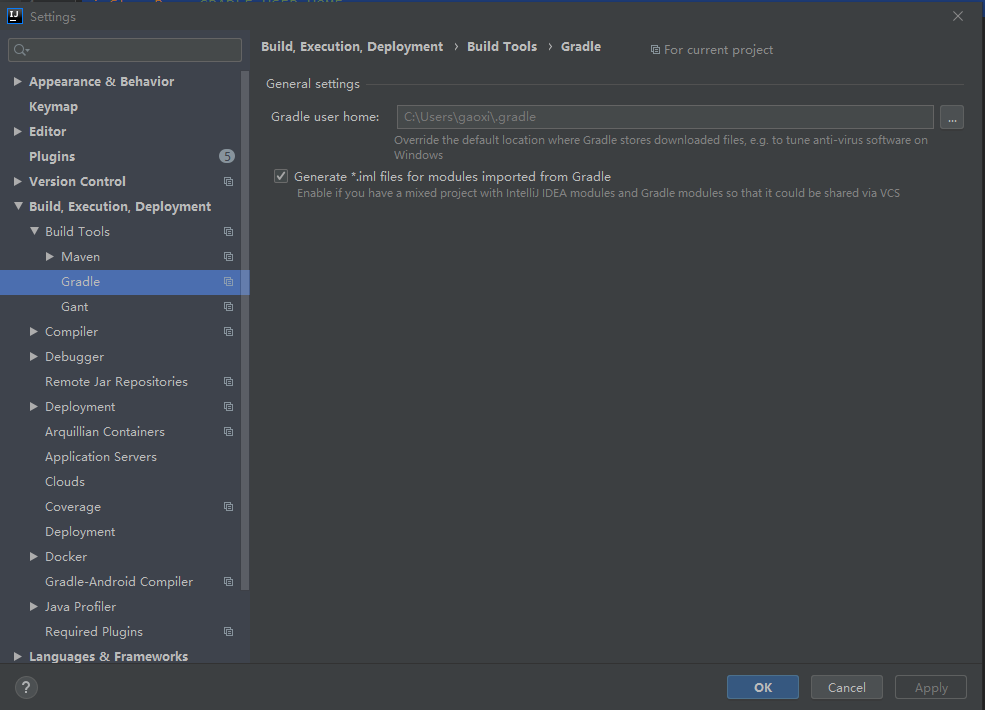The width and height of the screenshot is (985, 710).
Task: Click the project-level icon beside Required Plugins
Action: (x=229, y=632)
